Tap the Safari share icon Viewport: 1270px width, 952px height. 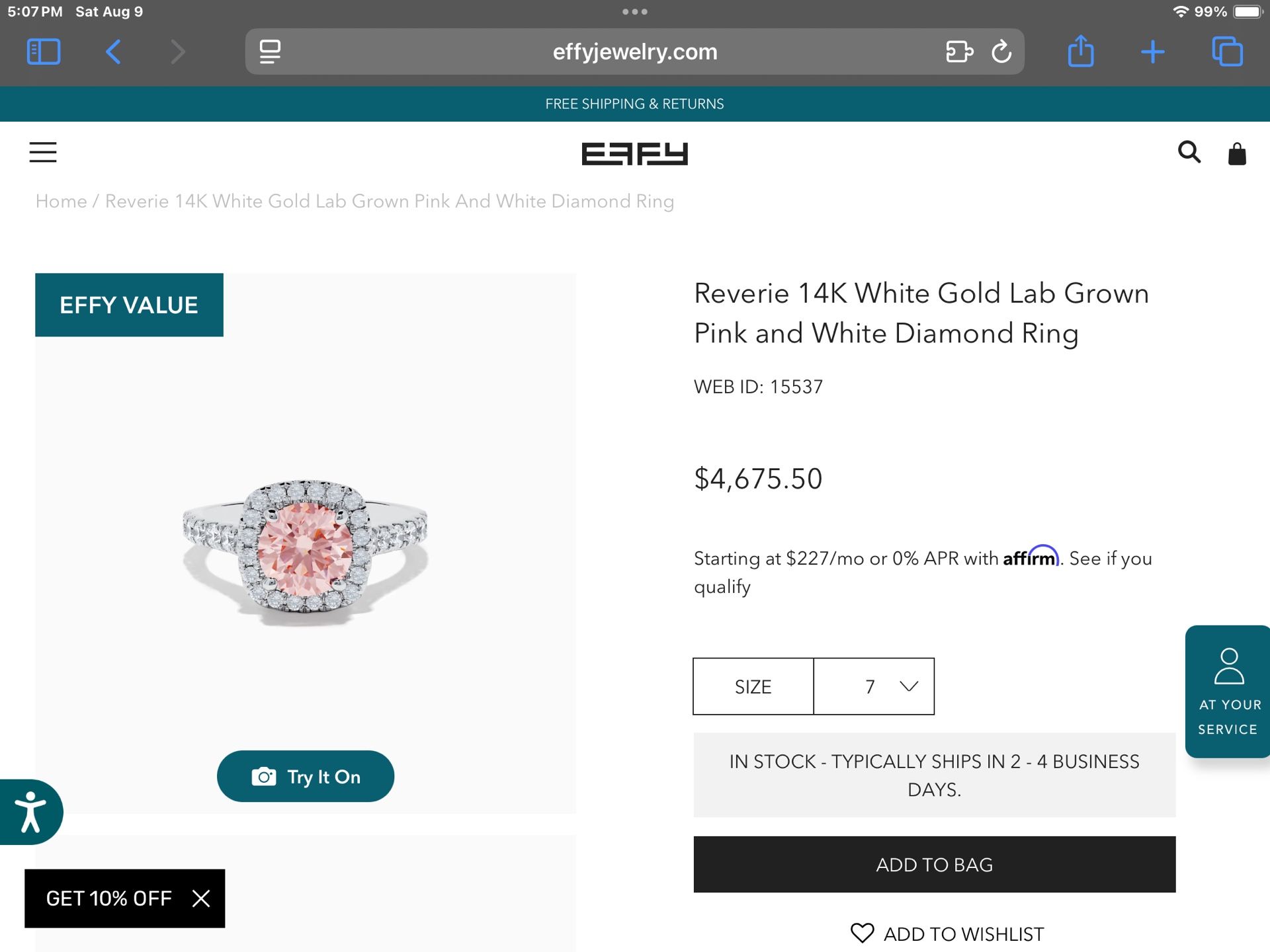pos(1081,52)
